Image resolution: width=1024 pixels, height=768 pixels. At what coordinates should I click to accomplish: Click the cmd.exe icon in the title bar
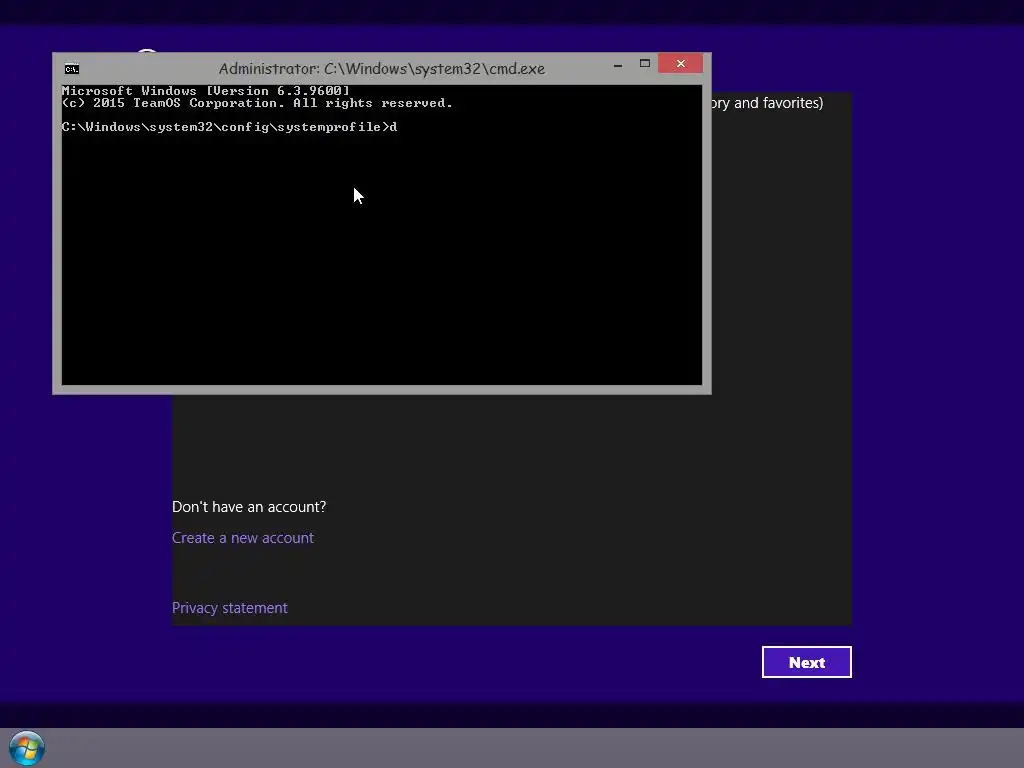[x=72, y=69]
